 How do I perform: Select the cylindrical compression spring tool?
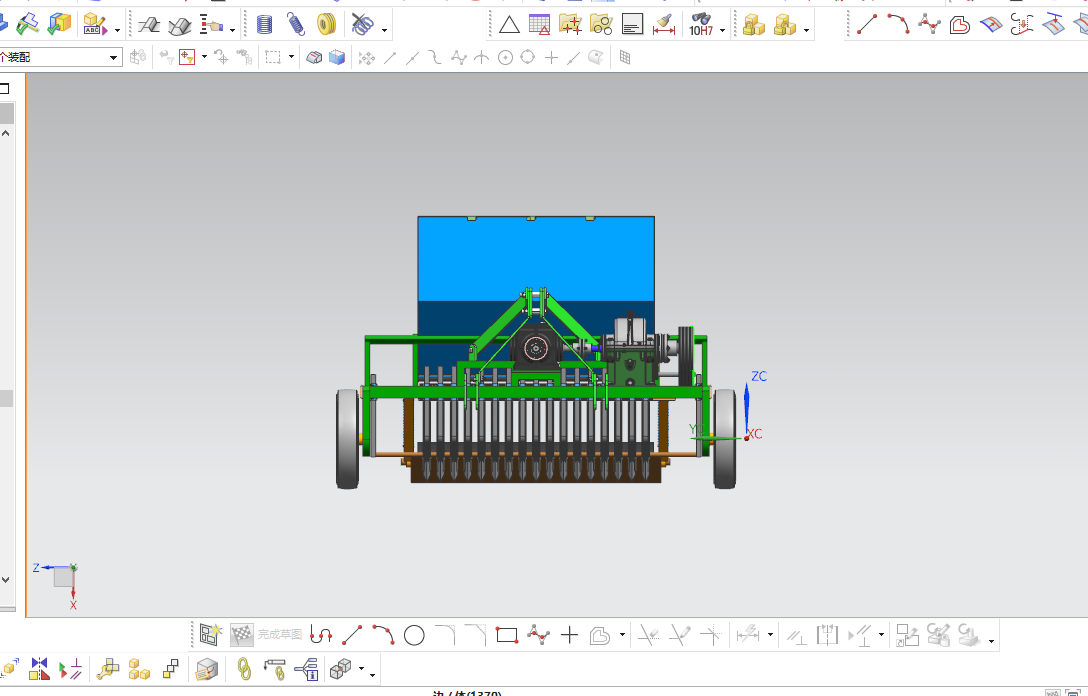[x=264, y=26]
